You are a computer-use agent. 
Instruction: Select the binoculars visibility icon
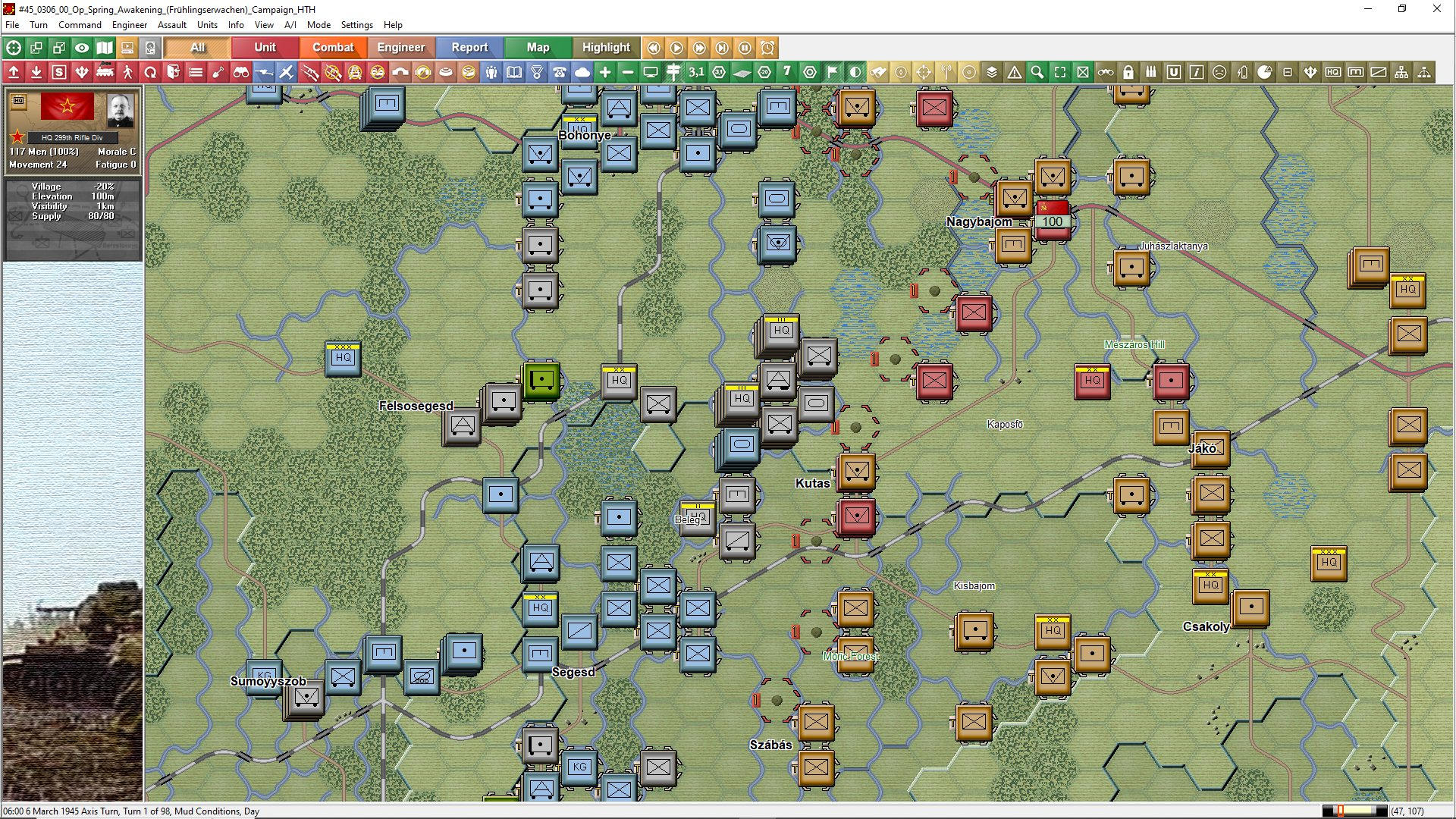[240, 72]
